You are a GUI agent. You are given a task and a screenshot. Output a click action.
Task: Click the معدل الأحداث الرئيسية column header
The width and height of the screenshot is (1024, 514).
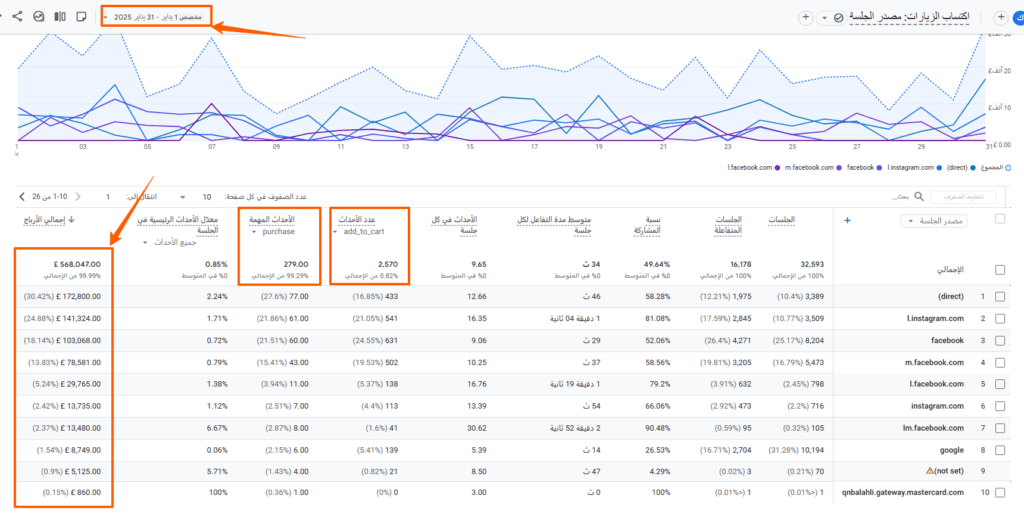pyautogui.click(x=176, y=225)
